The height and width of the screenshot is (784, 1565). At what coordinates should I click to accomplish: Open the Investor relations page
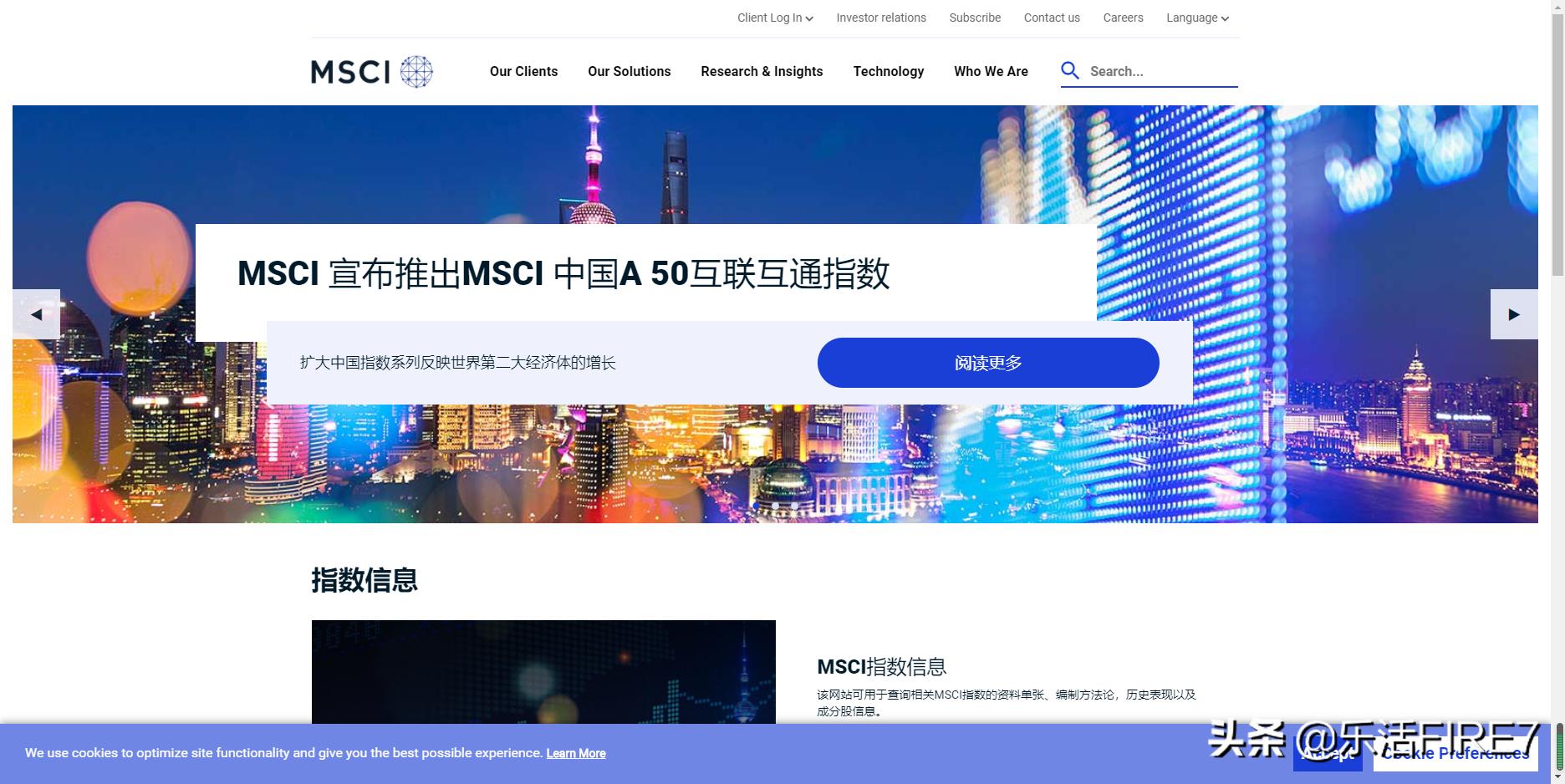click(880, 18)
